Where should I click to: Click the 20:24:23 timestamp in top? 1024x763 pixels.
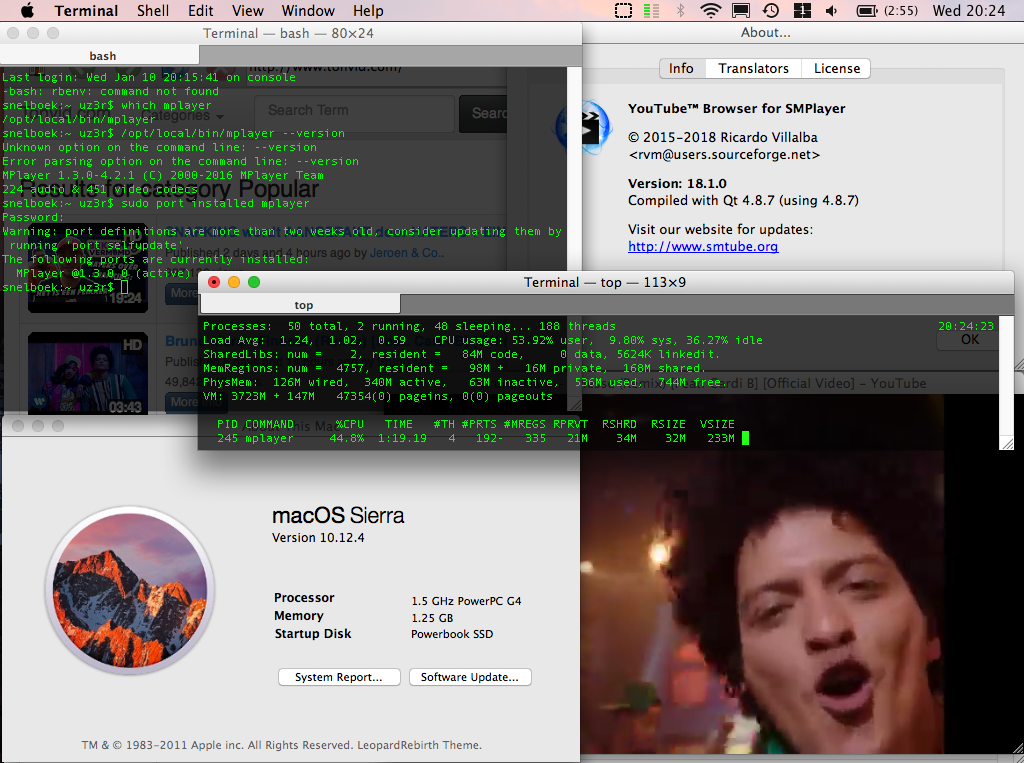click(966, 326)
